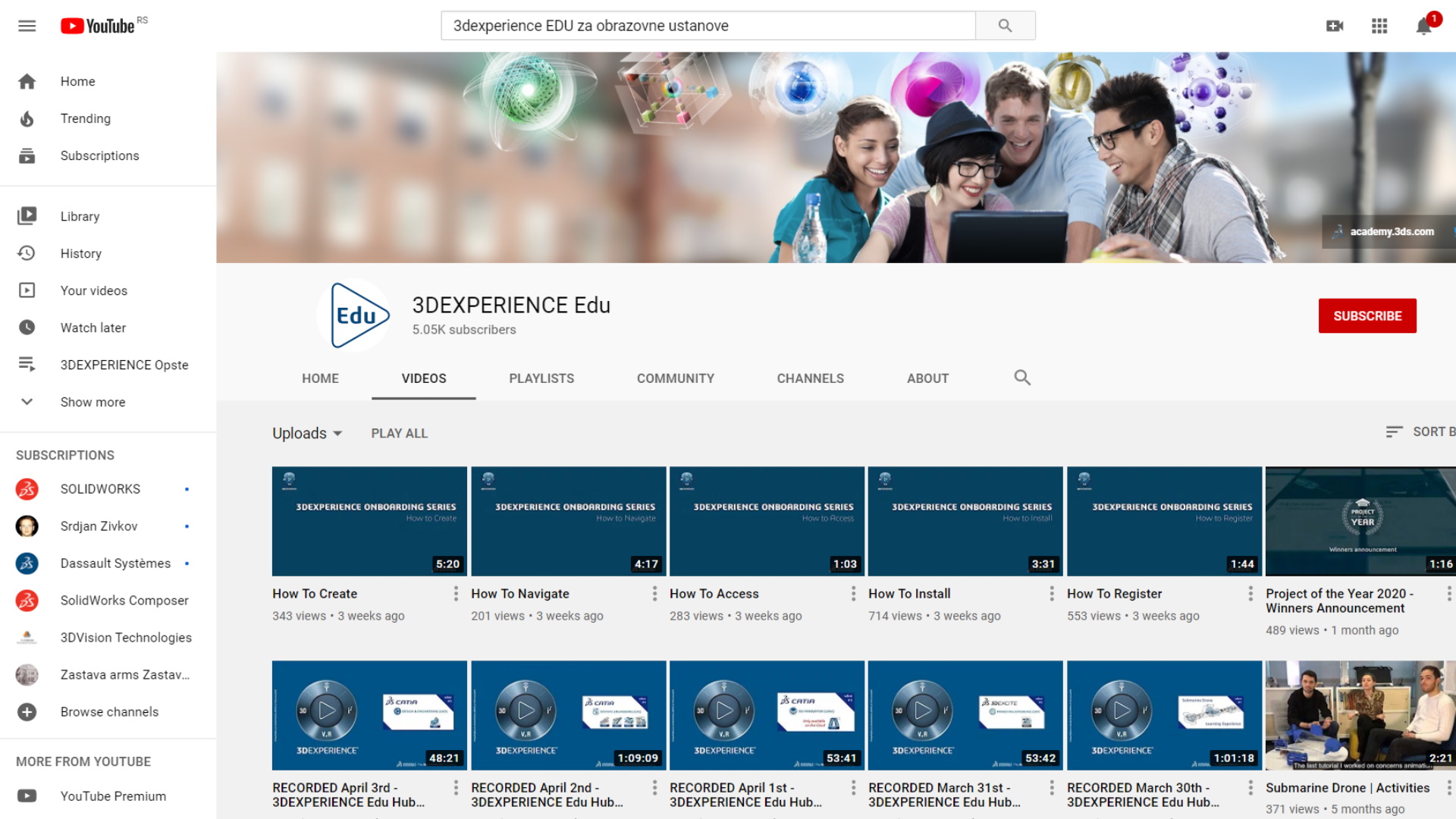Open options for RECORDED March 31st video
The width and height of the screenshot is (1456, 819).
(1052, 788)
